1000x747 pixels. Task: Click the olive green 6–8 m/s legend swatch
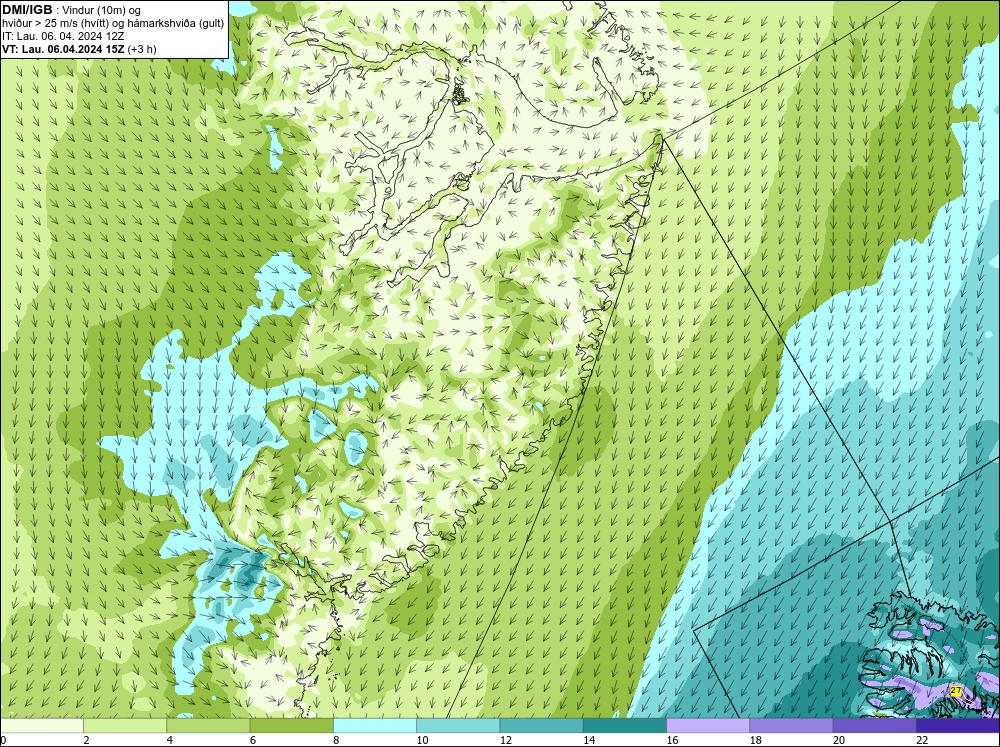[291, 726]
